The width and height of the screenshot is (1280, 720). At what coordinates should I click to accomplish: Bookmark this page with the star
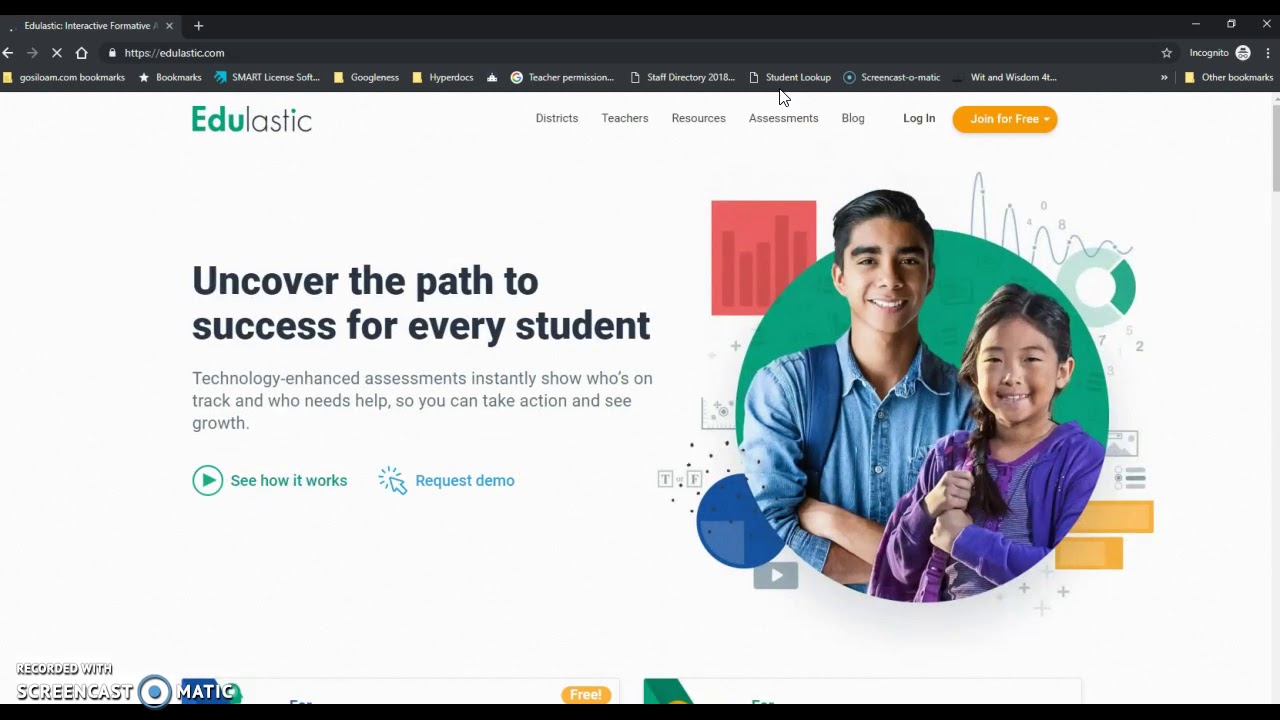point(1166,53)
